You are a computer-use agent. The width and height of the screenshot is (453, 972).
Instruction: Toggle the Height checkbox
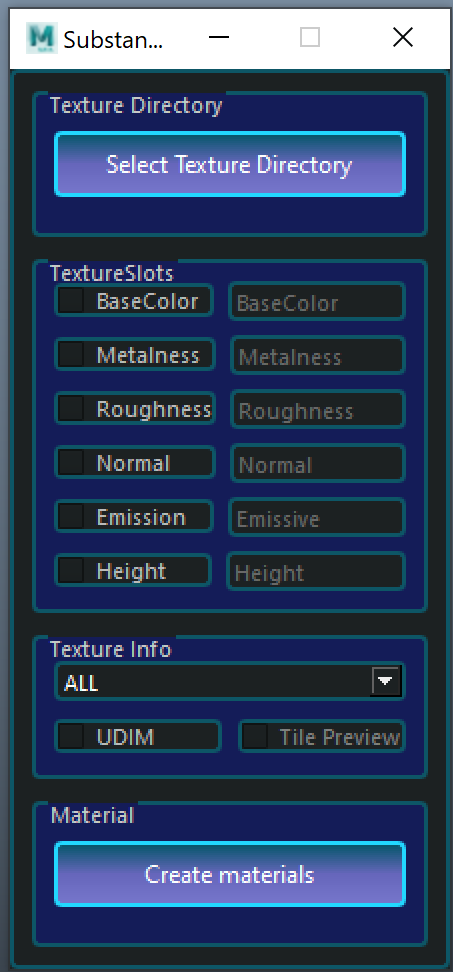(71, 570)
